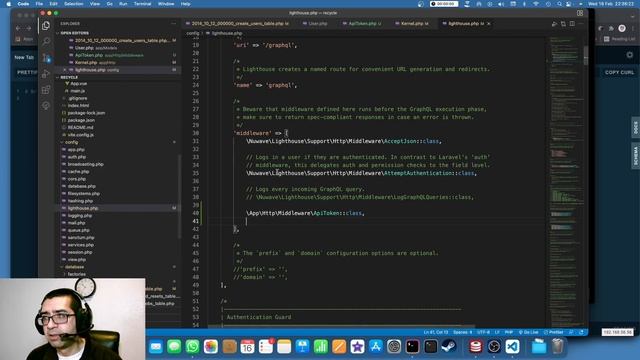Open the Terminal menu
The height and width of the screenshot is (360, 640).
tap(142, 4)
